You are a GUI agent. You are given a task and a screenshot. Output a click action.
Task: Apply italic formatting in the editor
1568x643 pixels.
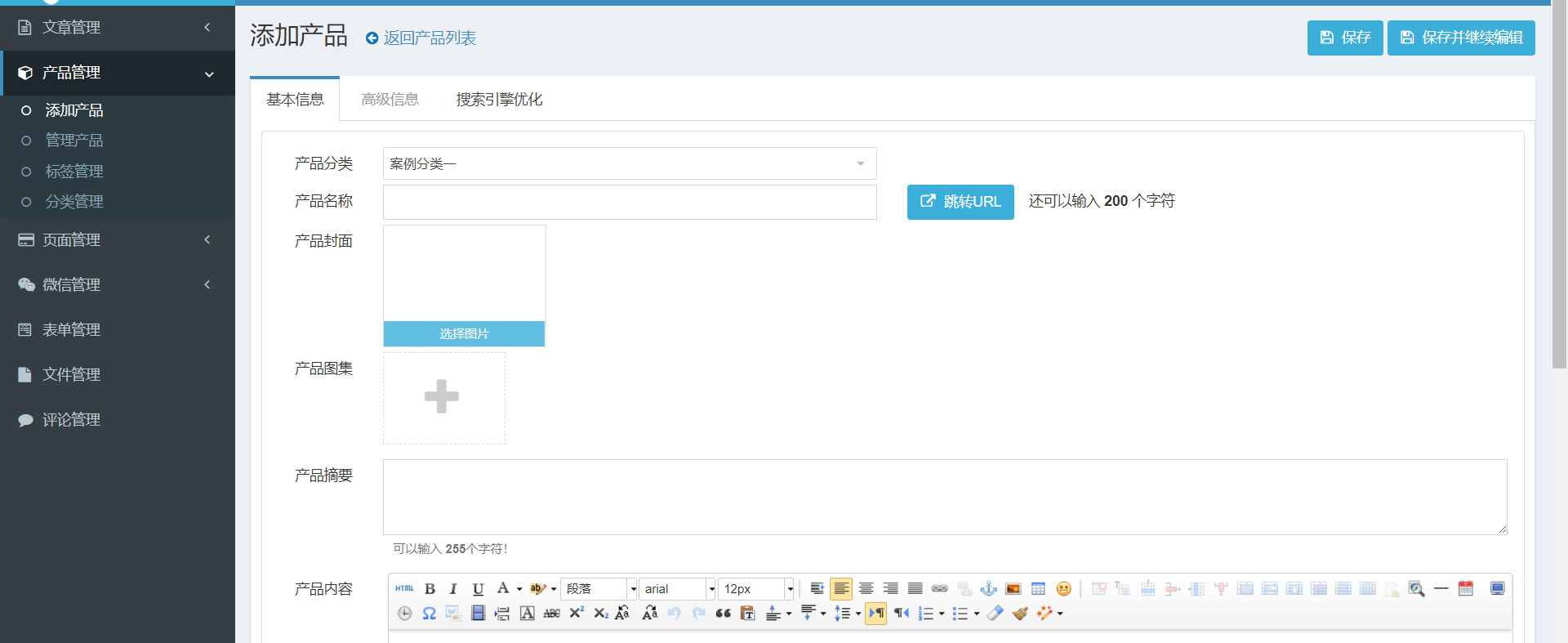click(x=453, y=588)
